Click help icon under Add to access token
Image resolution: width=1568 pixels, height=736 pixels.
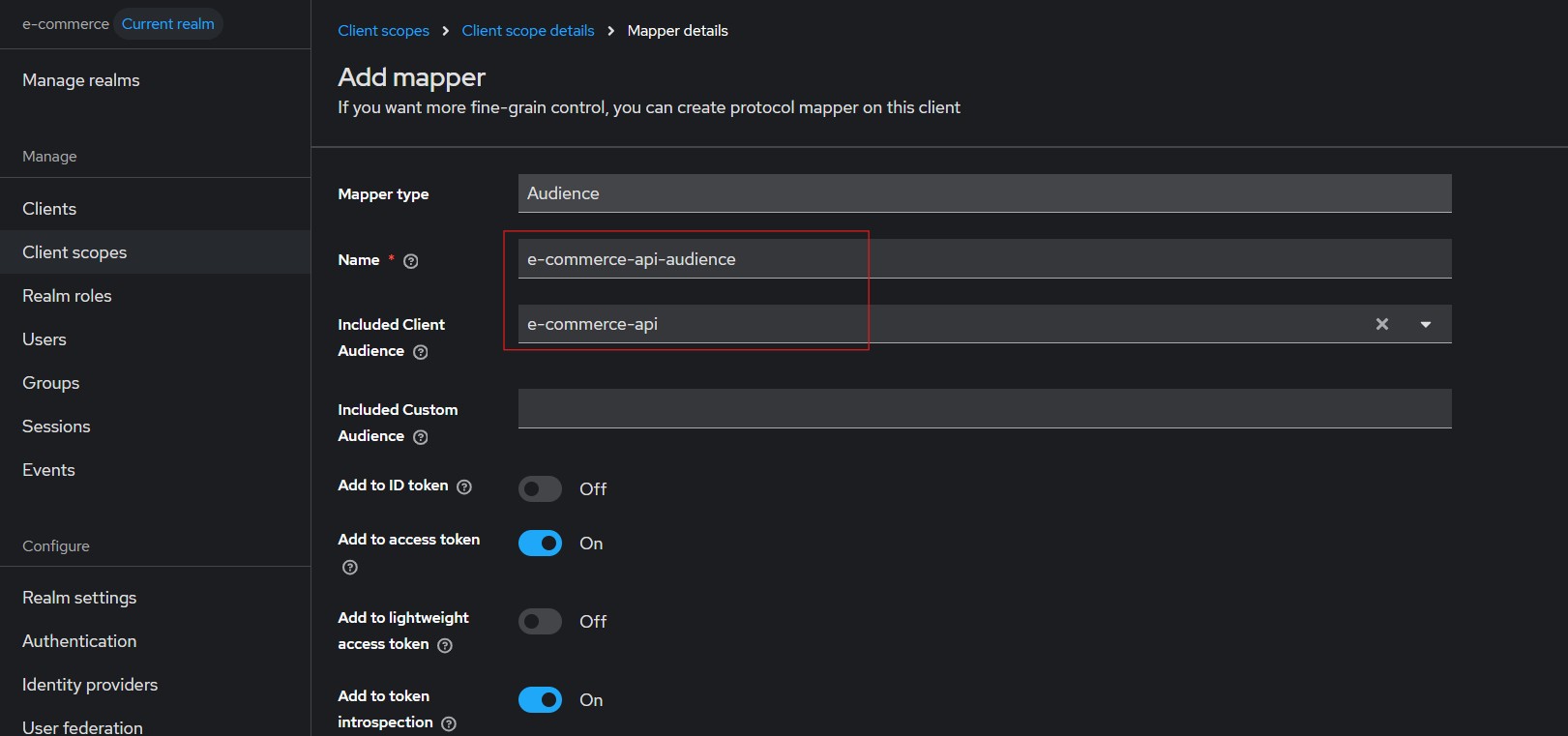pyautogui.click(x=350, y=568)
